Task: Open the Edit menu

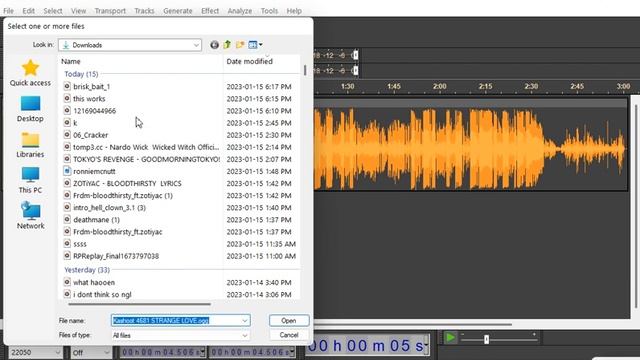Action: pos(29,11)
